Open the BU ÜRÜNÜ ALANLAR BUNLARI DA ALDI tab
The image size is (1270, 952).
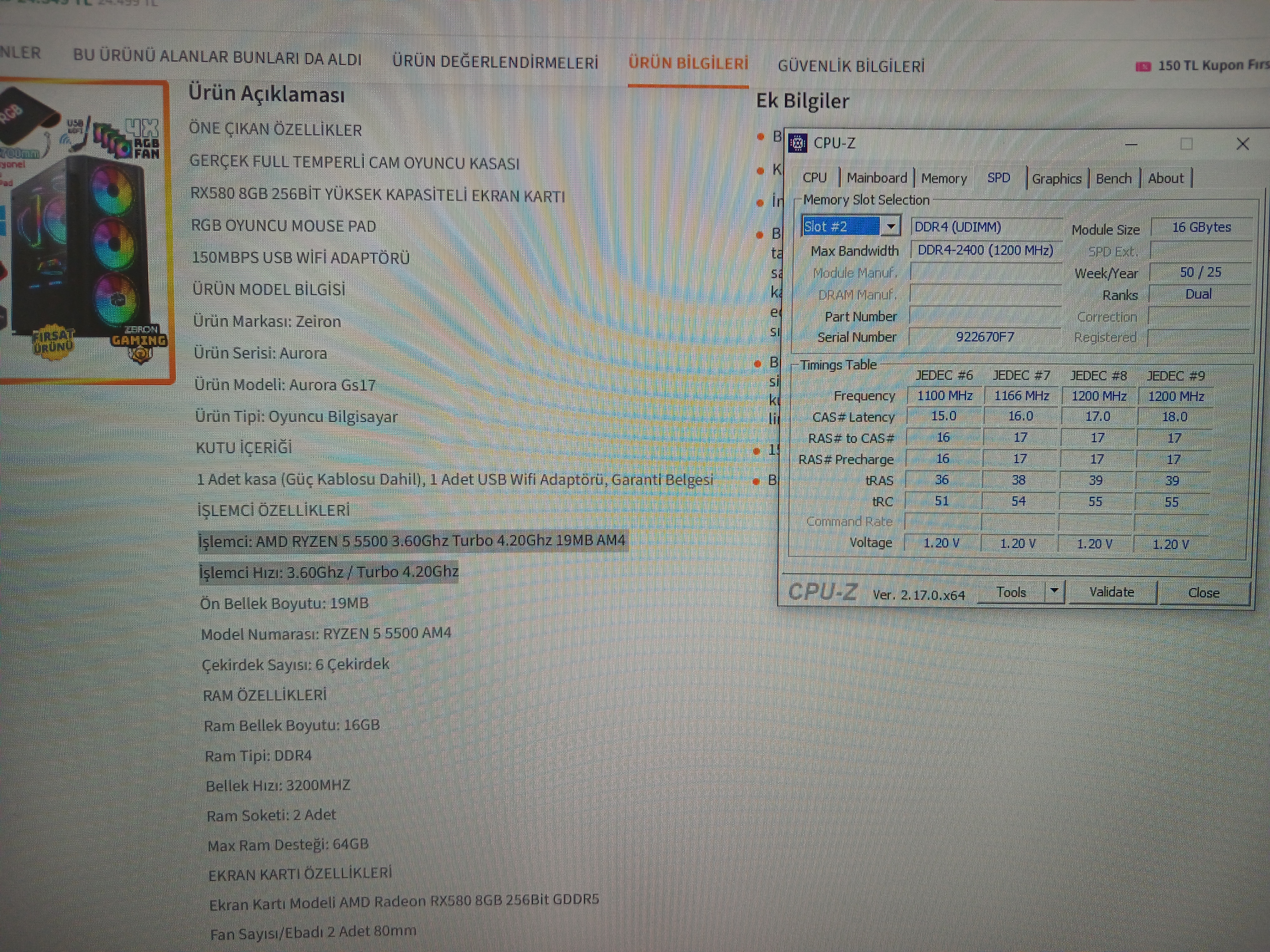(218, 57)
